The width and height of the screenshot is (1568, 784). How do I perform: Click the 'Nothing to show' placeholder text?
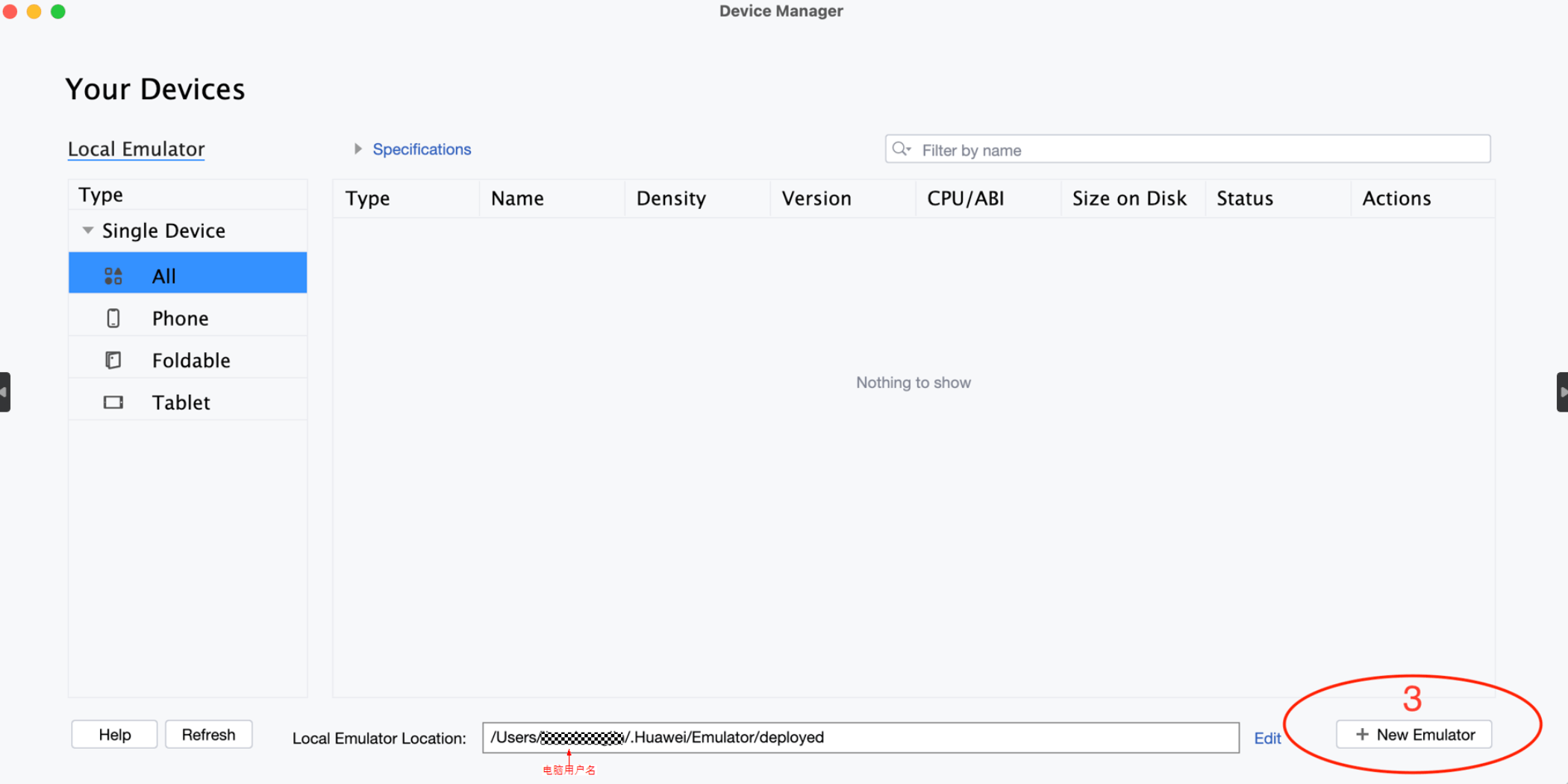tap(913, 383)
